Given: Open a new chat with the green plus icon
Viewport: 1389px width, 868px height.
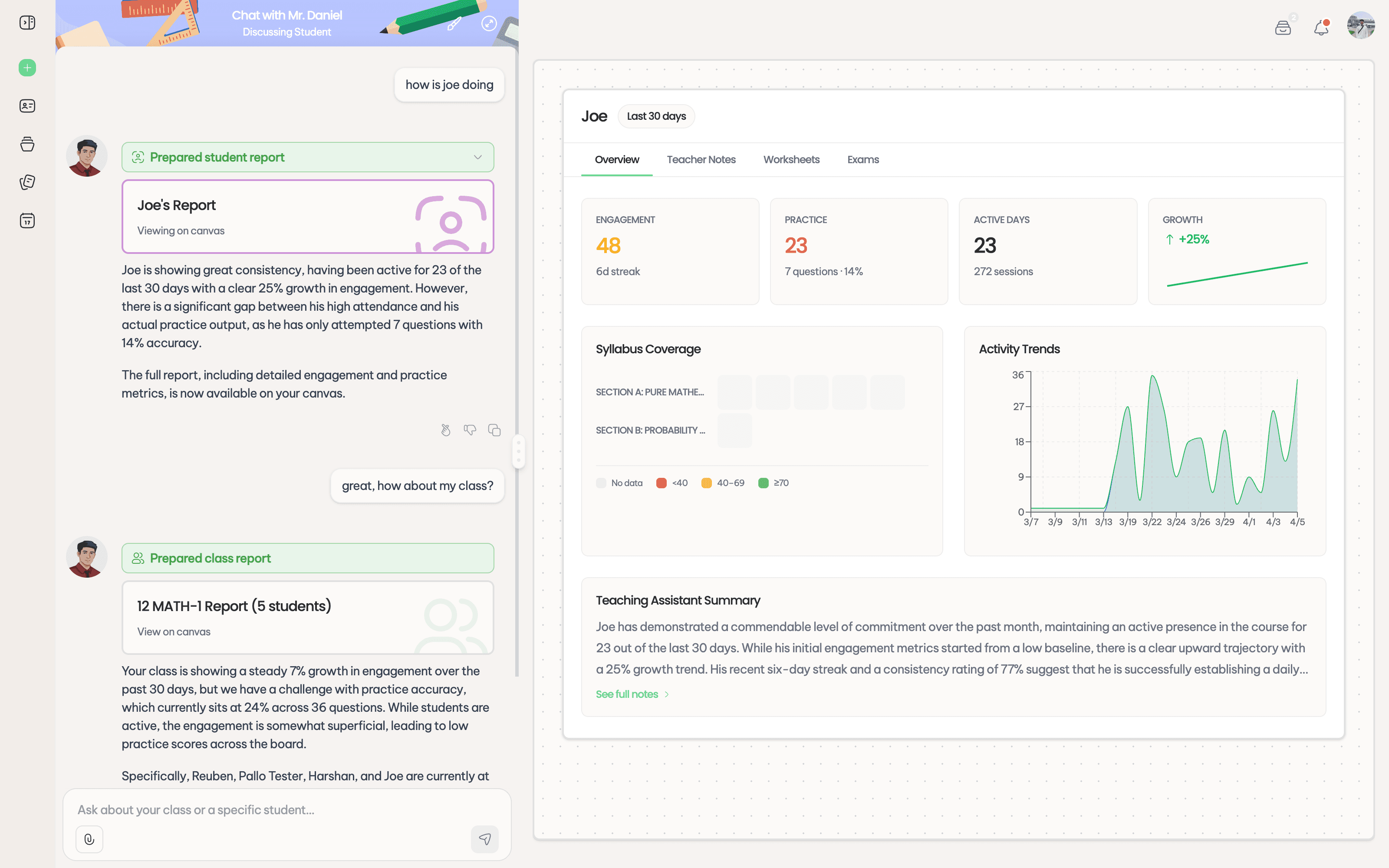Looking at the screenshot, I should point(27,67).
